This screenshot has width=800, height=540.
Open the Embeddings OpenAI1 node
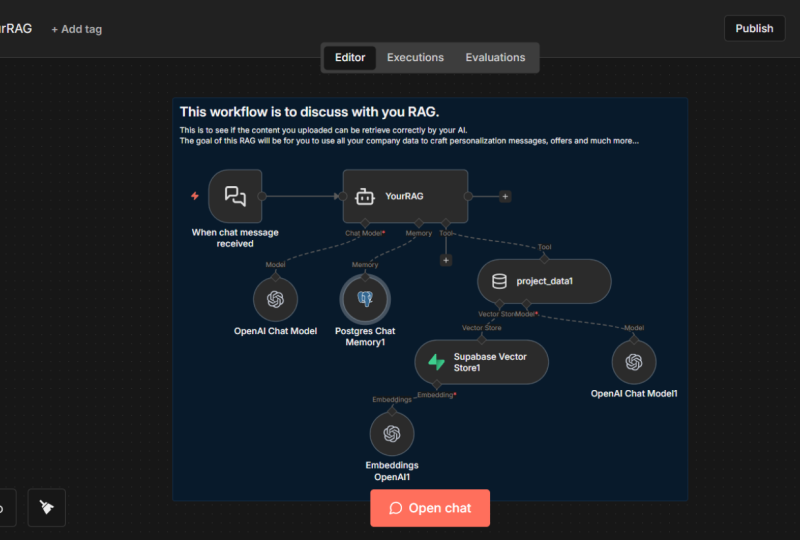[x=392, y=434]
